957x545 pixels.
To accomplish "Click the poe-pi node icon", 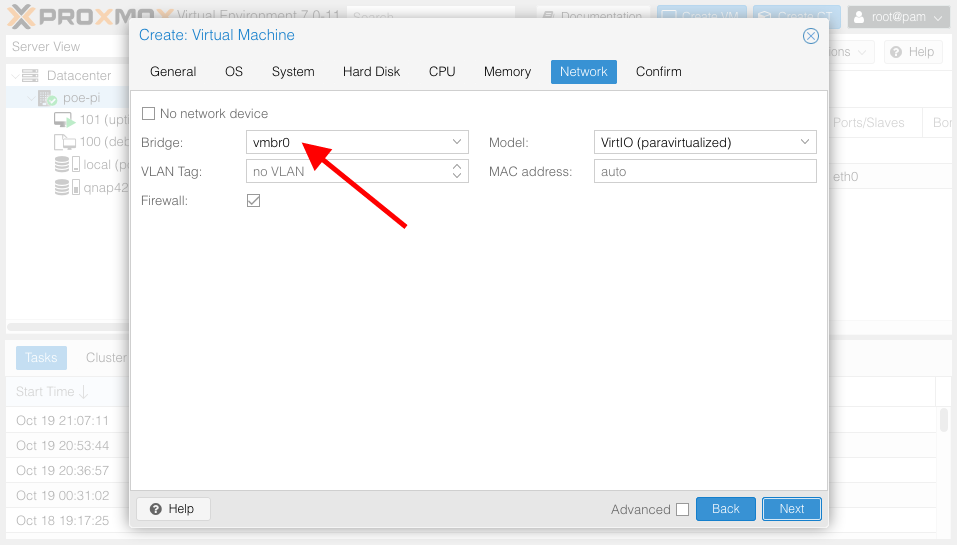I will pos(47,98).
